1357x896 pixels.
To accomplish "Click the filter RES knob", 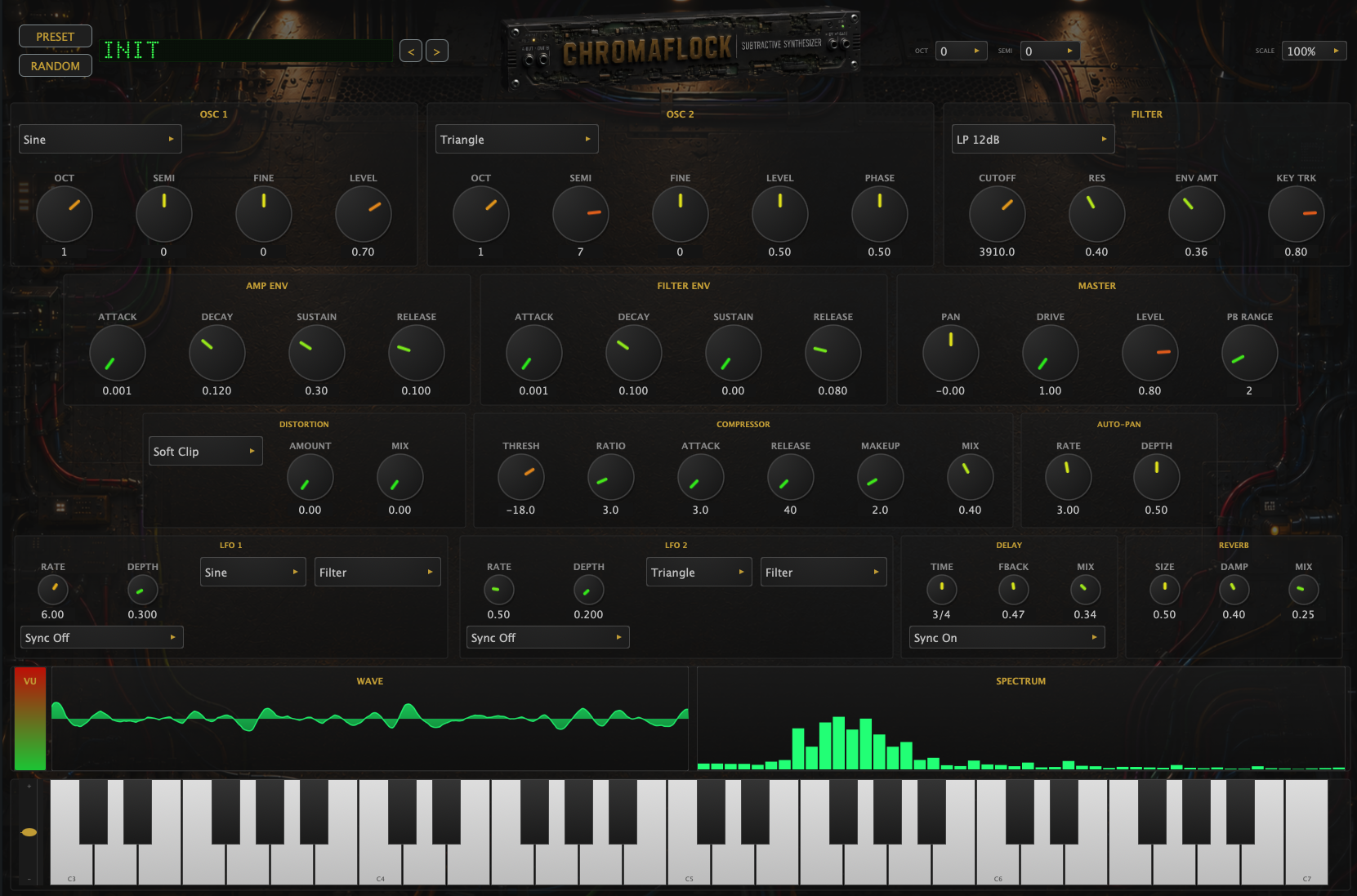I will coord(1097,214).
